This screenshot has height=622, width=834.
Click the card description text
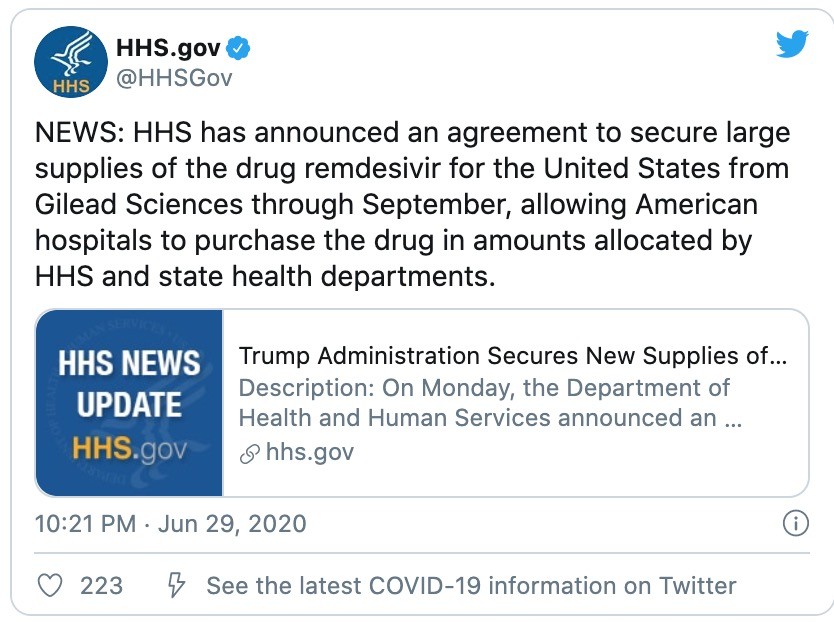[x=490, y=403]
